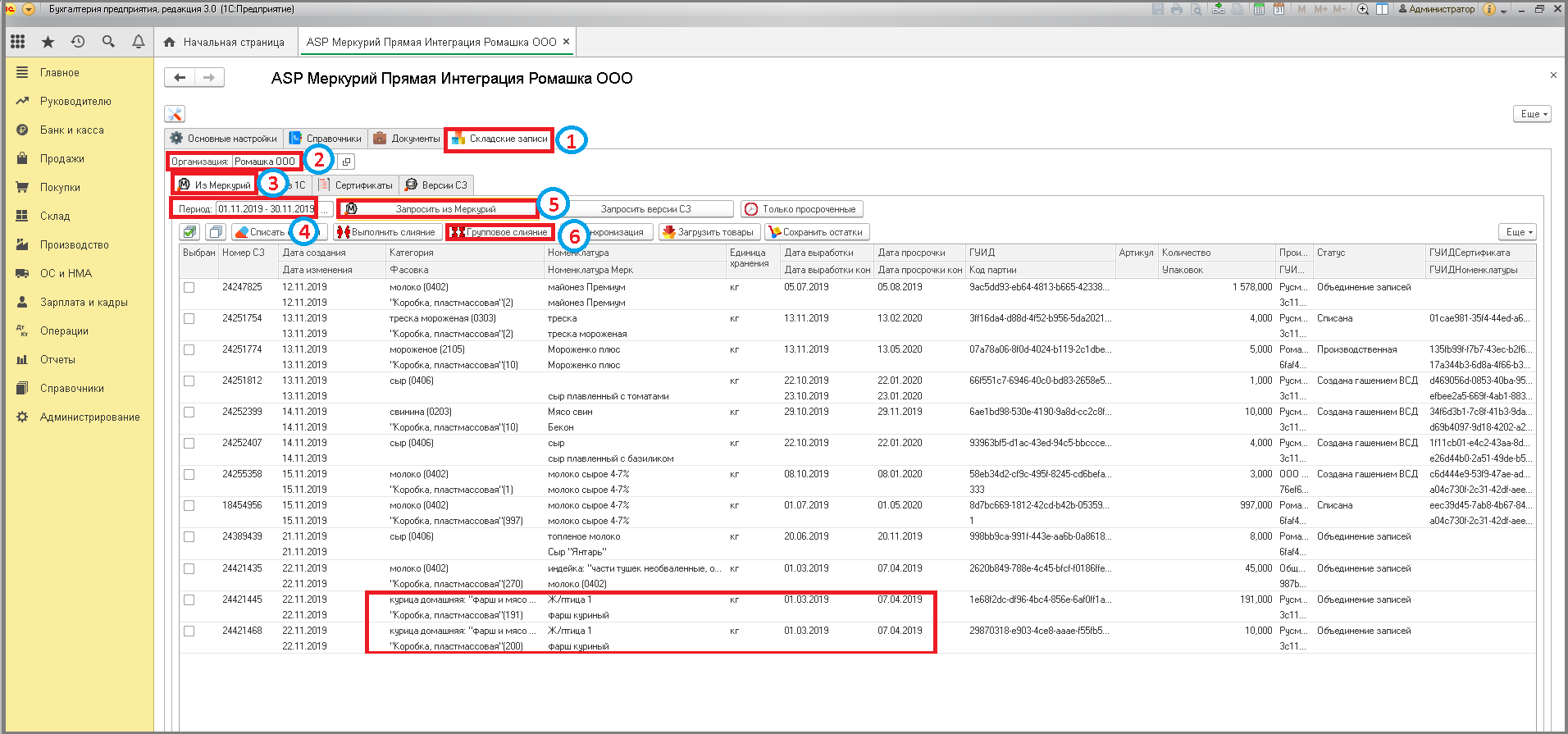1568x734 pixels.
Task: Tick checkbox for record 24421445
Action: click(x=189, y=600)
